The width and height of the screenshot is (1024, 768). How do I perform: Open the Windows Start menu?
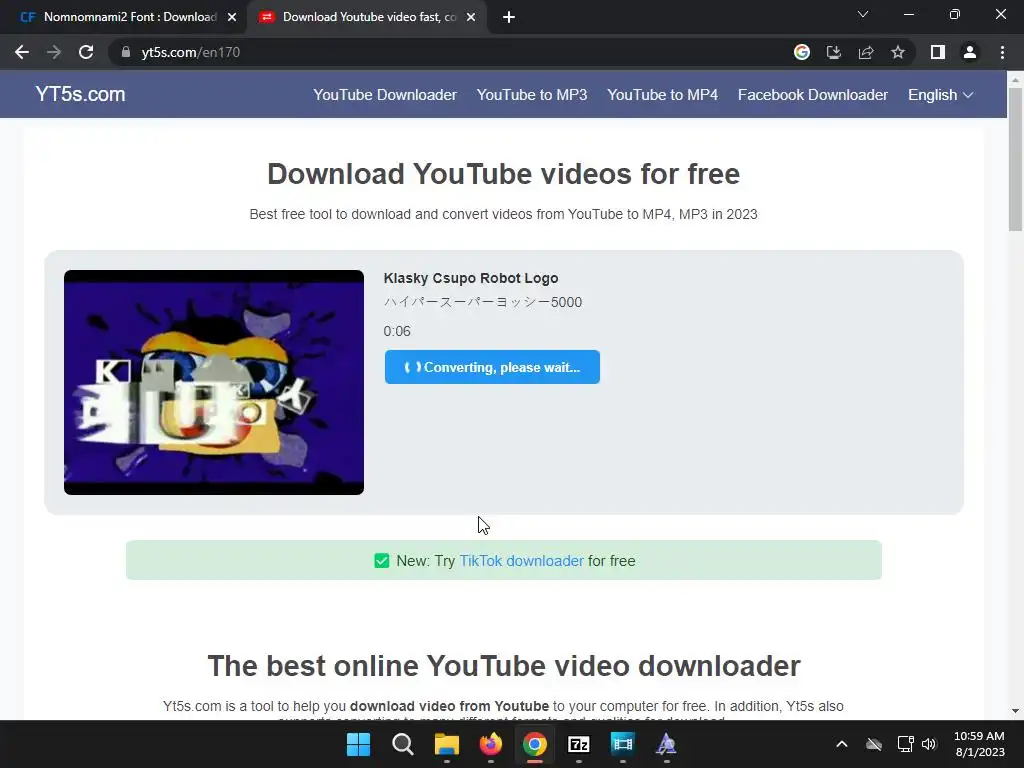coord(359,744)
